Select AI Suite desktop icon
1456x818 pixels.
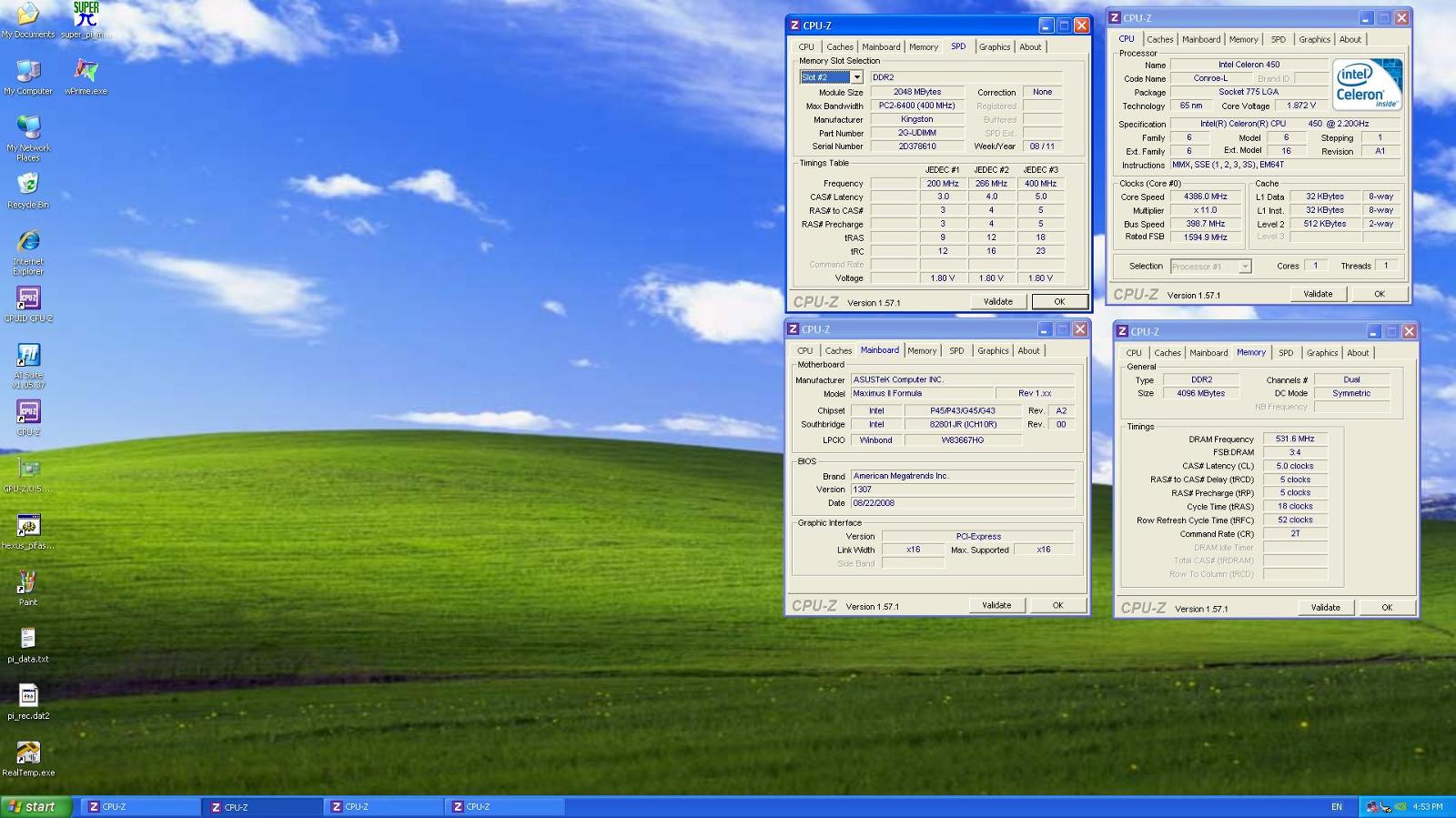(28, 366)
